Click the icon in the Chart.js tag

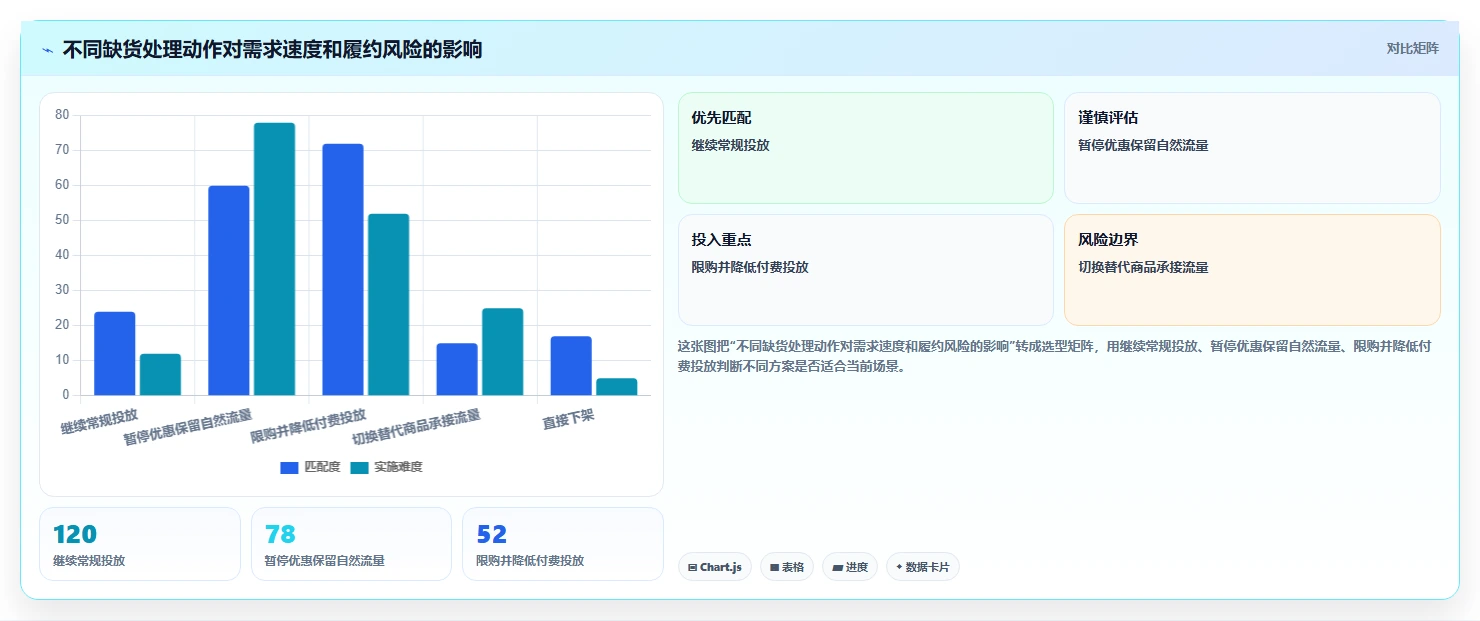click(x=692, y=567)
